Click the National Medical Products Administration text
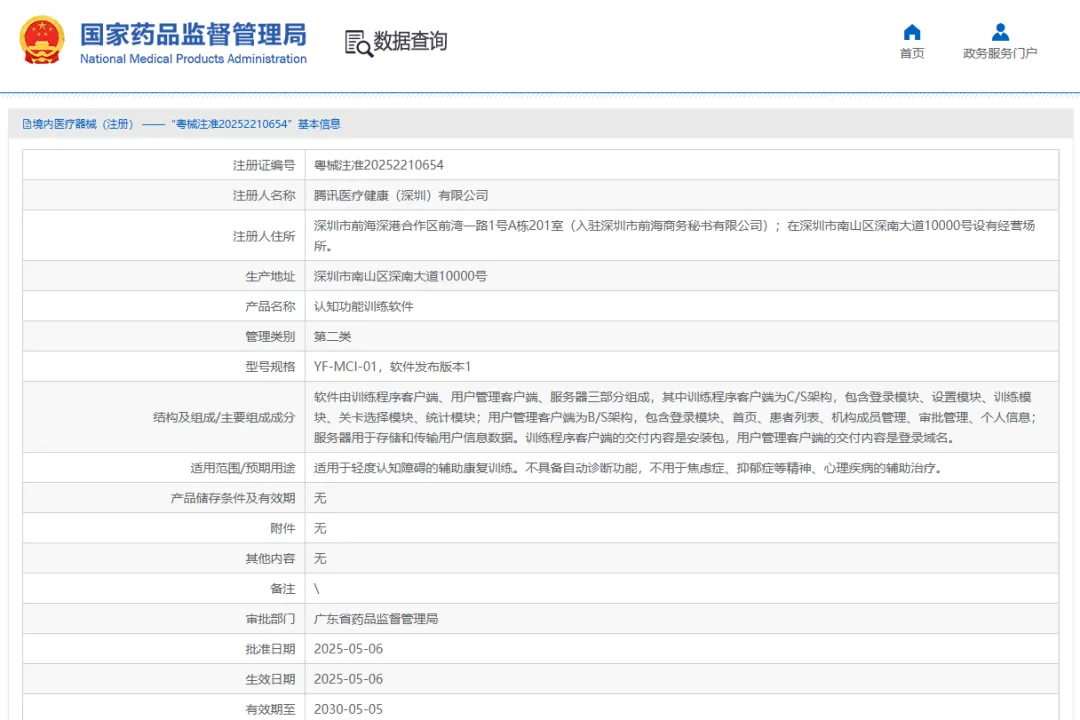1080x720 pixels. point(193,59)
